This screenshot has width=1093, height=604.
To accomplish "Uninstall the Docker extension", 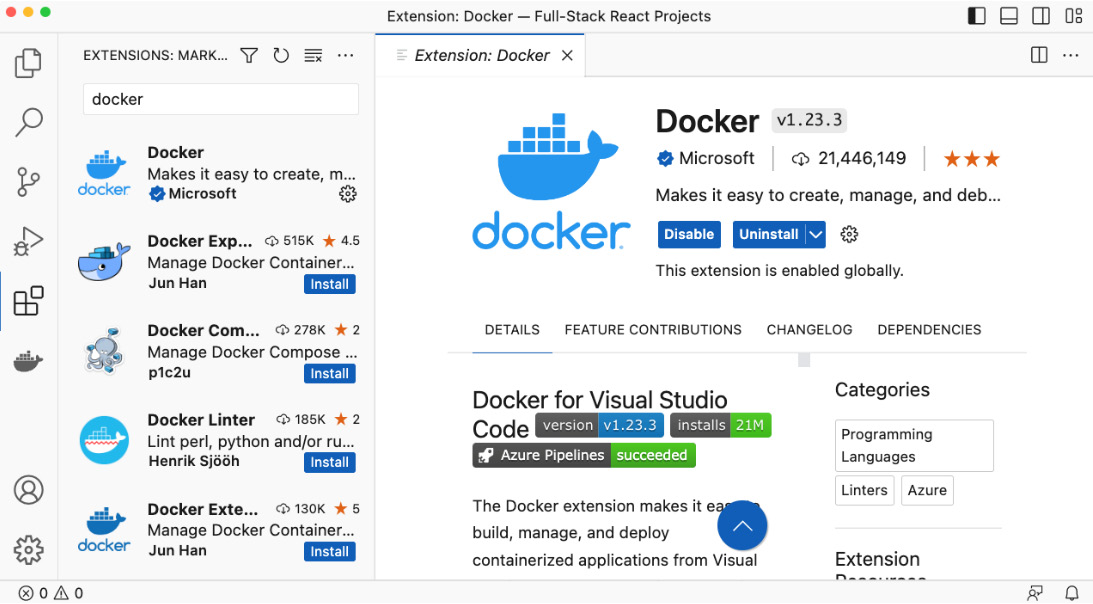I will [769, 235].
